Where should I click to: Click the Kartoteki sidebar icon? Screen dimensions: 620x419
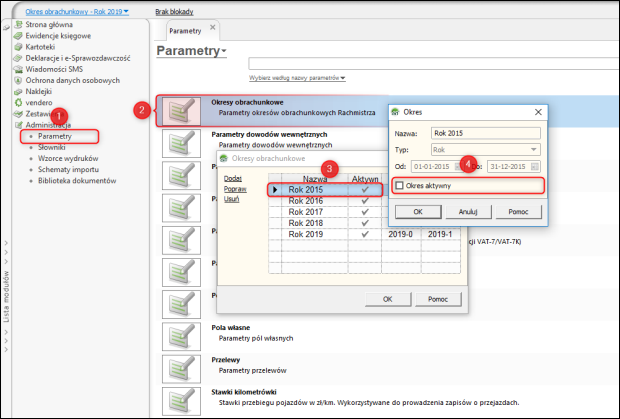[x=18, y=47]
